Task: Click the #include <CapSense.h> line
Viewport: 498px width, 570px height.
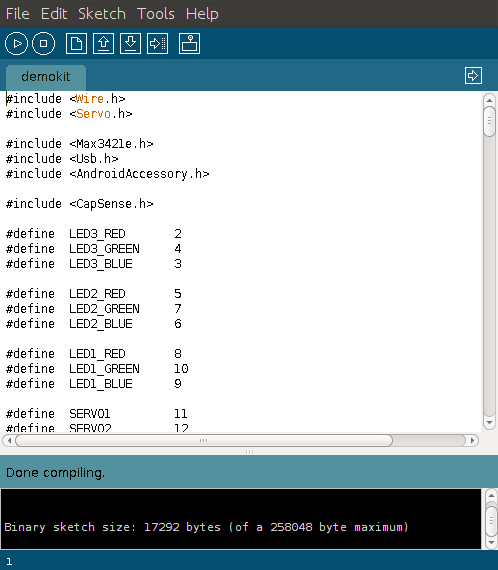Action: click(x=80, y=204)
